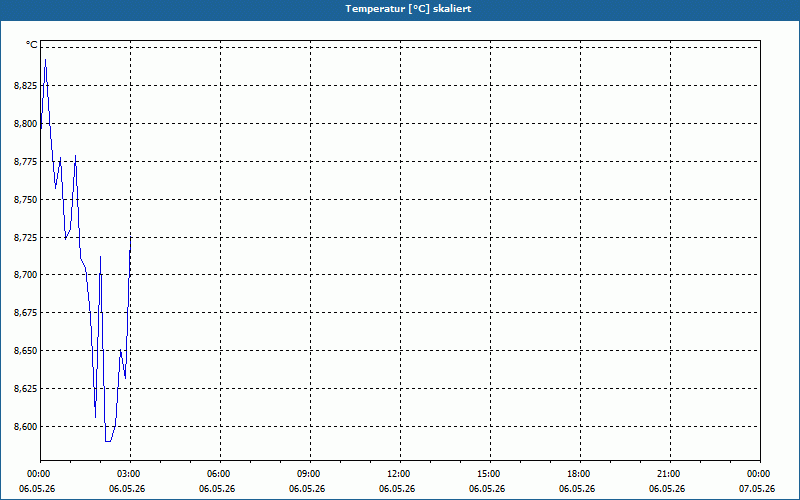Click the 8,775 y-axis value
This screenshot has width=800, height=500.
26,162
